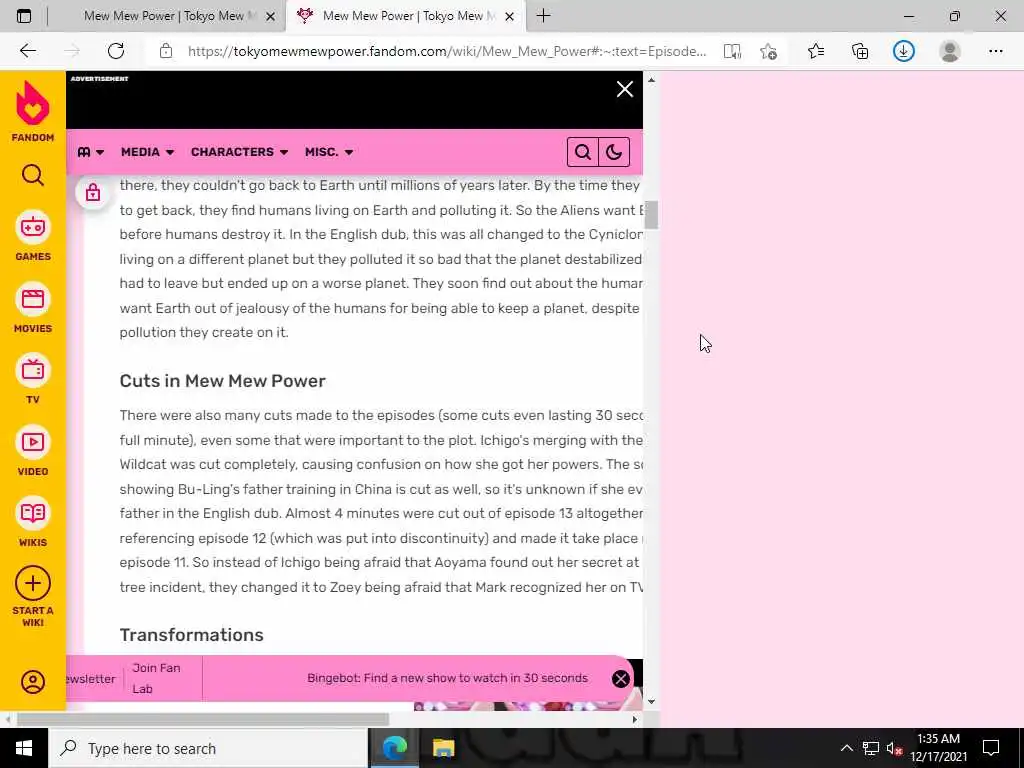Click the scroll down arrow
Image resolution: width=1024 pixels, height=768 pixels.
pyautogui.click(x=651, y=702)
